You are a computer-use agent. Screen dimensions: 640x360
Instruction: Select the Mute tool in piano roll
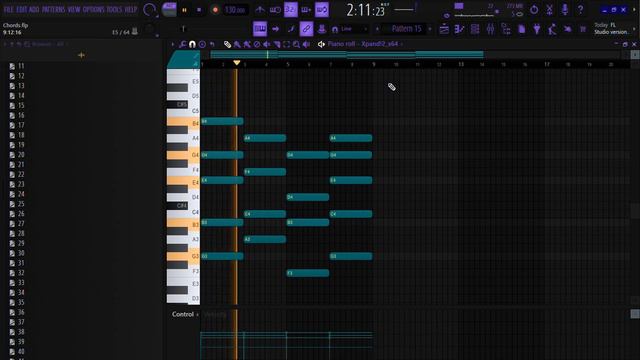click(x=267, y=44)
